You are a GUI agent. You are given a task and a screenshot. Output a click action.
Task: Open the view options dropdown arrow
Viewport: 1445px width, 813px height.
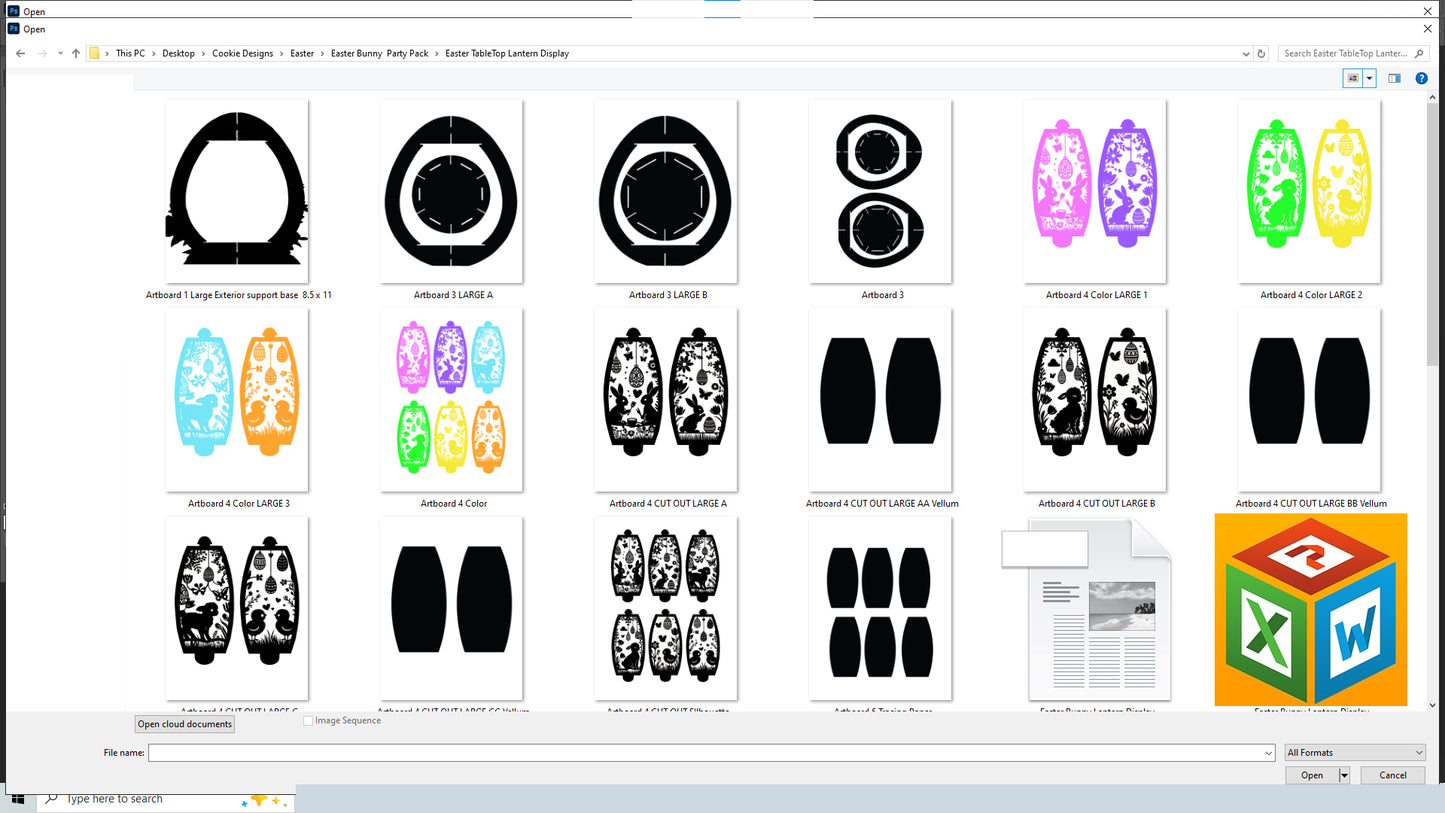tap(1369, 78)
